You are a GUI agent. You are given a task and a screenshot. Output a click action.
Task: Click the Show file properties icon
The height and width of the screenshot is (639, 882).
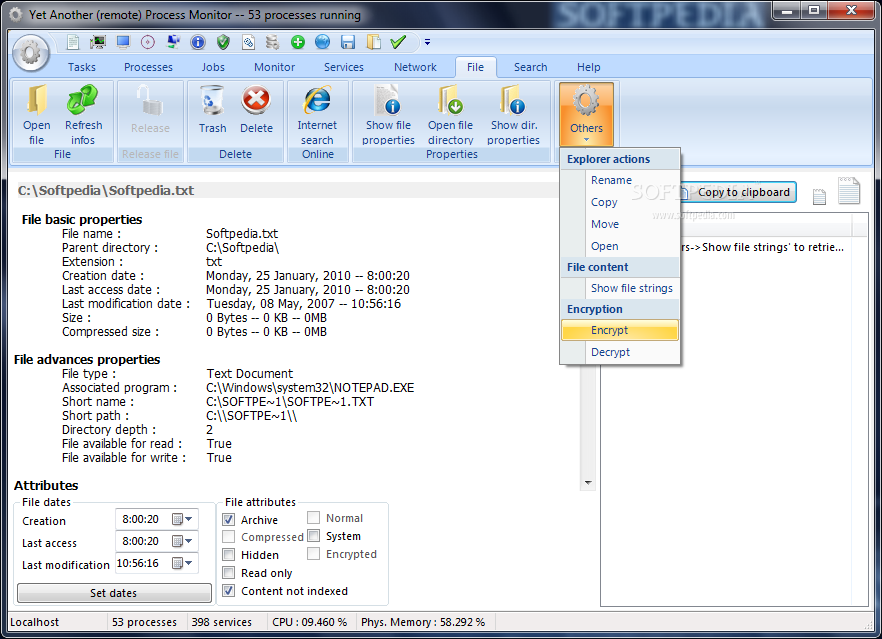pyautogui.click(x=388, y=100)
